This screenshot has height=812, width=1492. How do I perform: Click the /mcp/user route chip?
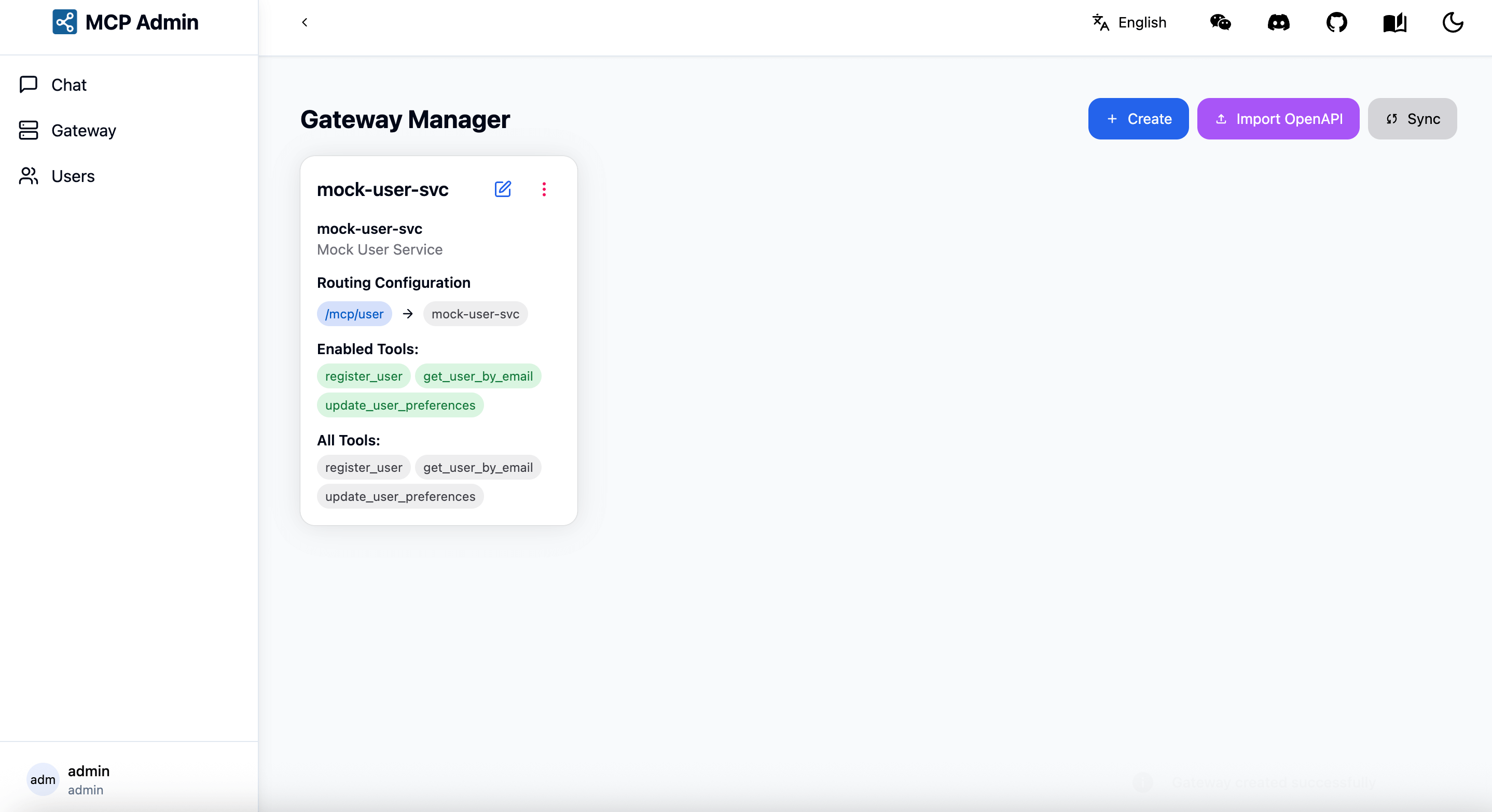pos(354,314)
